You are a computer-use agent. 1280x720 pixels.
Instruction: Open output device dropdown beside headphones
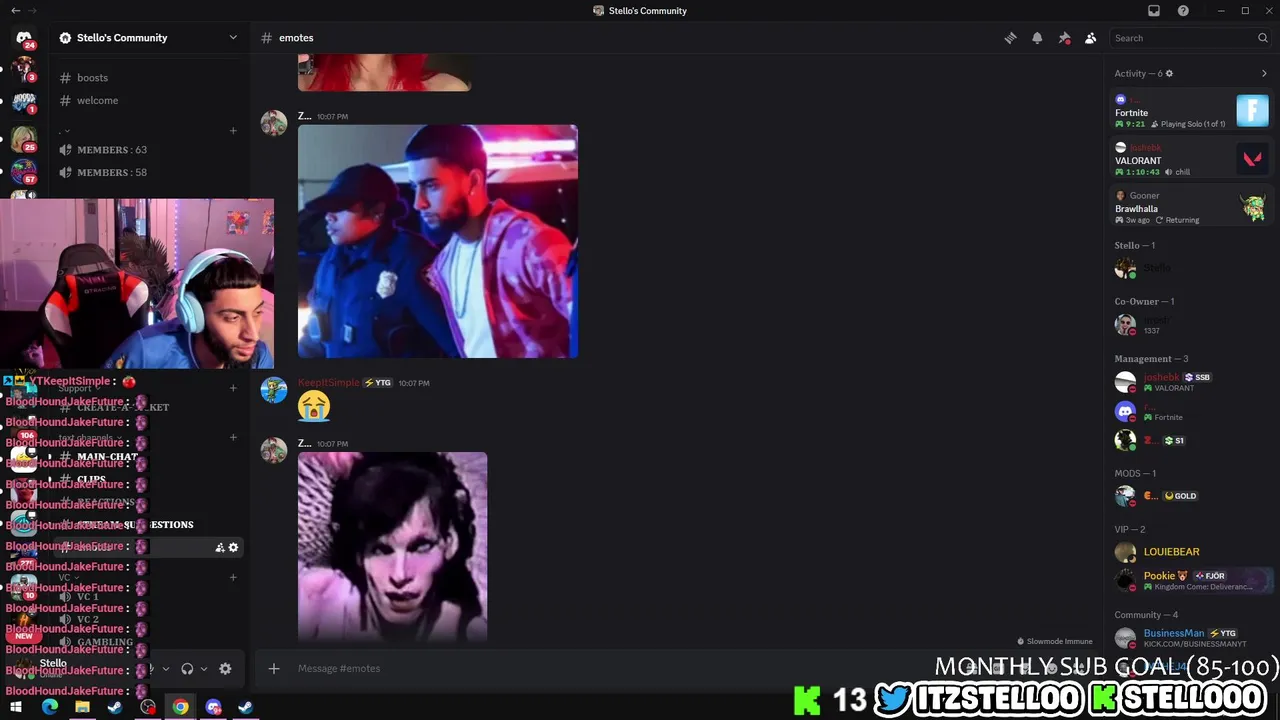point(204,669)
